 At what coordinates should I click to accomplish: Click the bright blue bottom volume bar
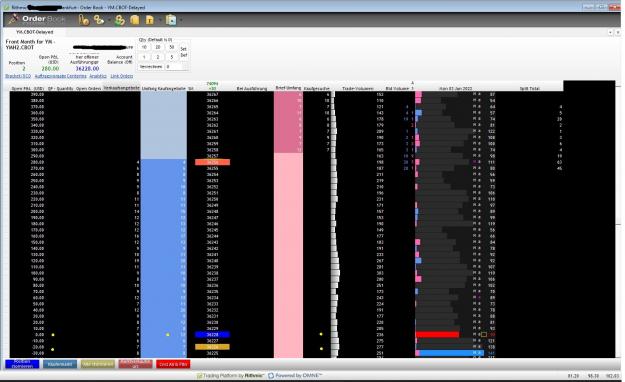pyautogui.click(x=452, y=353)
